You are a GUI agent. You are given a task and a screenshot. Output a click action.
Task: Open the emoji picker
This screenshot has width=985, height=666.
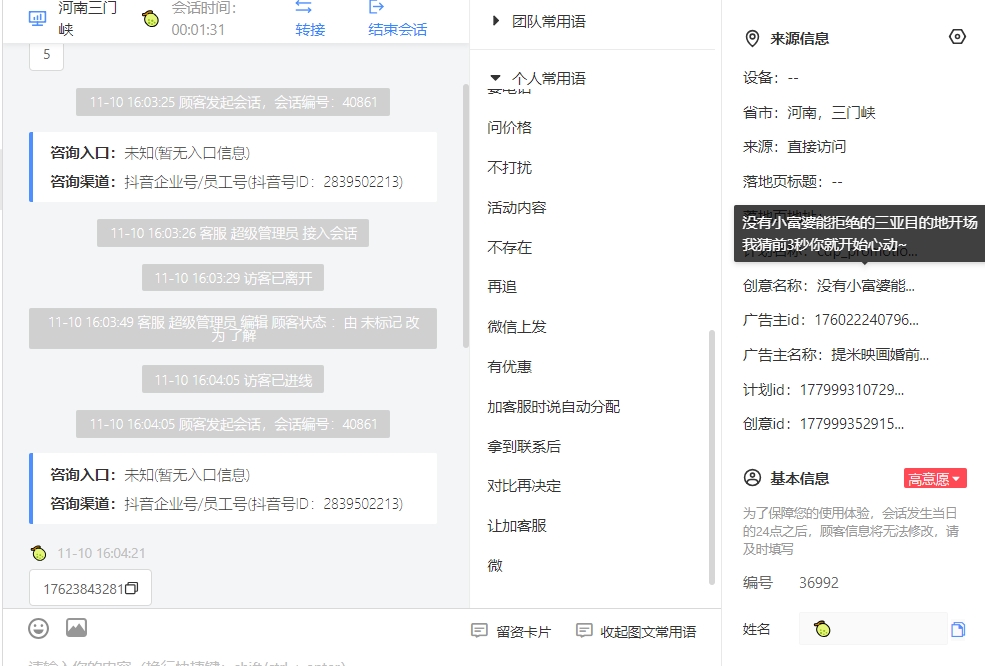38,628
